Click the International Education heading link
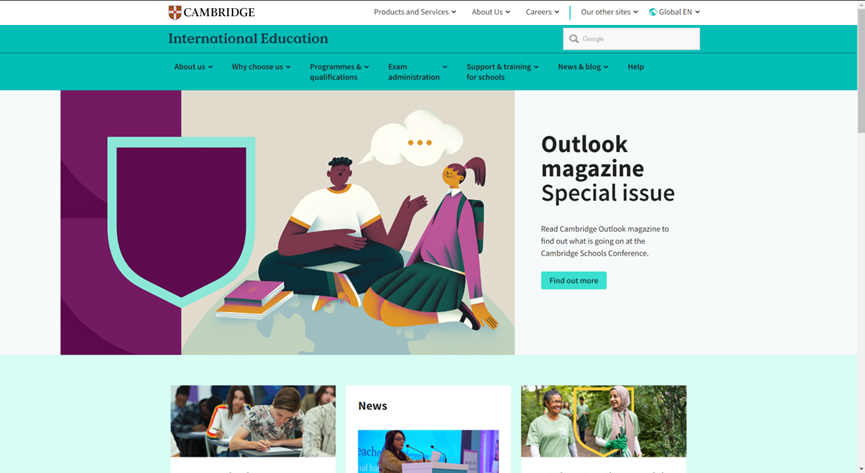 [248, 39]
